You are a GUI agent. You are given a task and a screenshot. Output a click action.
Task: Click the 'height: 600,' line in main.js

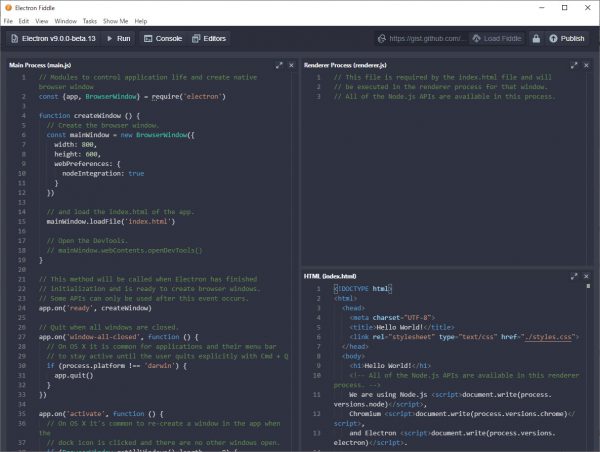[x=77, y=154]
